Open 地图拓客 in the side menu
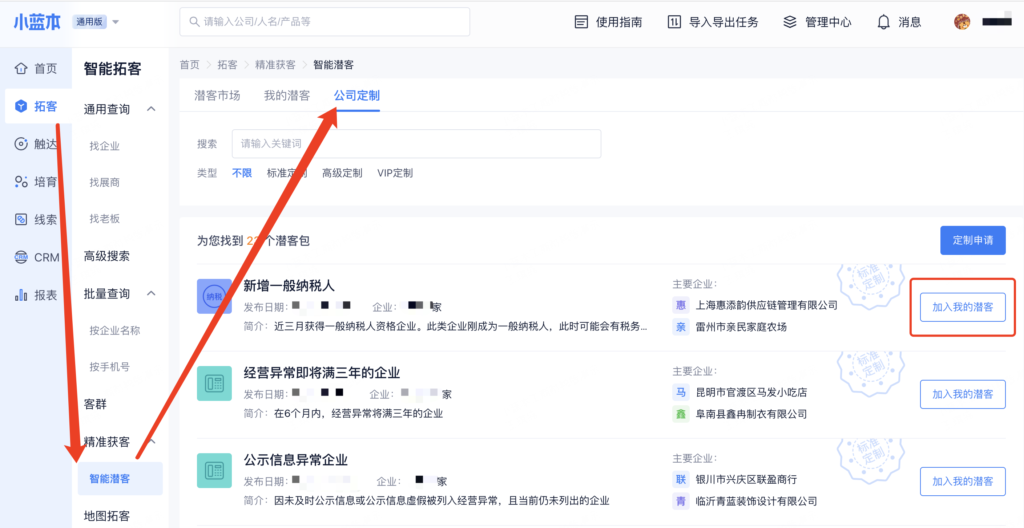1024x528 pixels. tap(107, 516)
